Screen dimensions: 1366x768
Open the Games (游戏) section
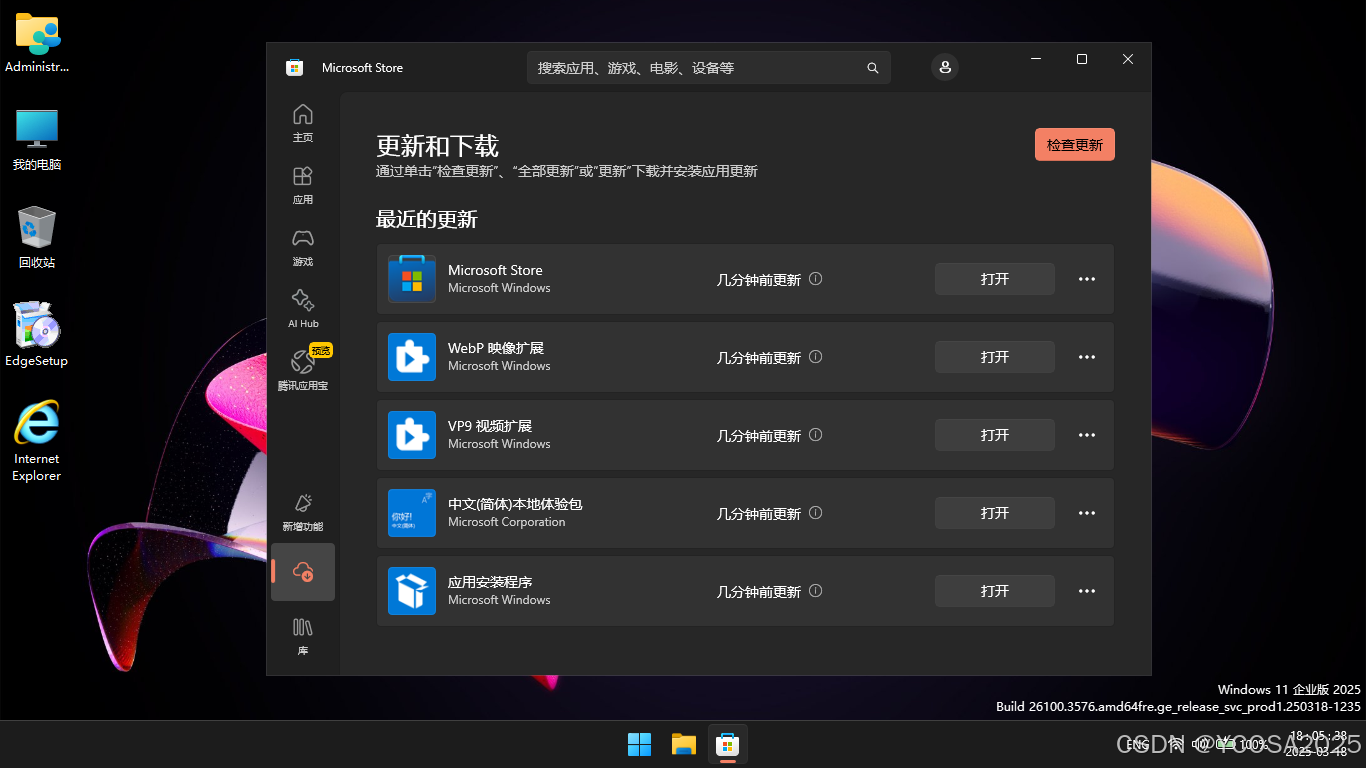tap(303, 247)
